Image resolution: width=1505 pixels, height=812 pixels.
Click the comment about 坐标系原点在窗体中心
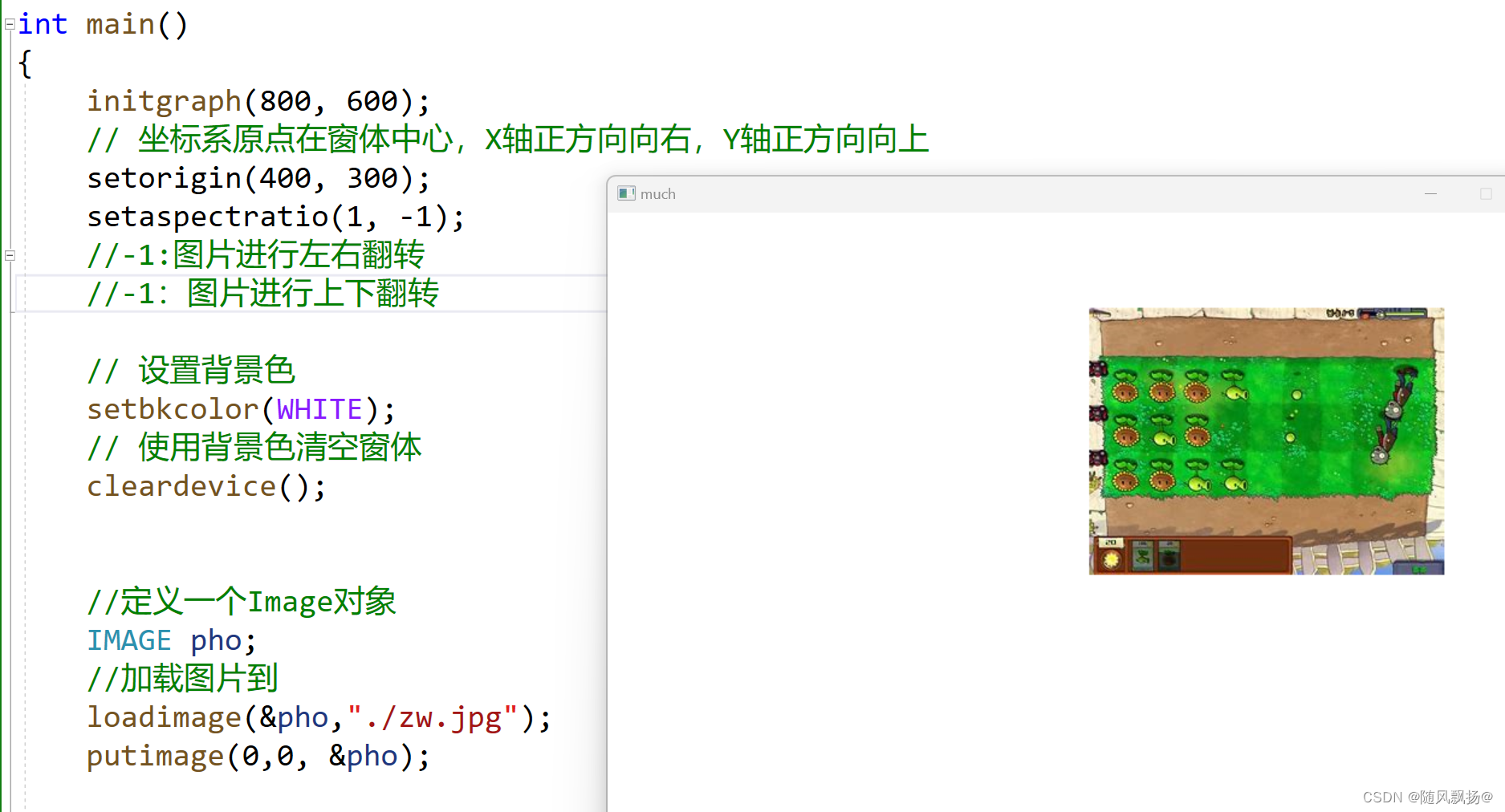click(507, 140)
